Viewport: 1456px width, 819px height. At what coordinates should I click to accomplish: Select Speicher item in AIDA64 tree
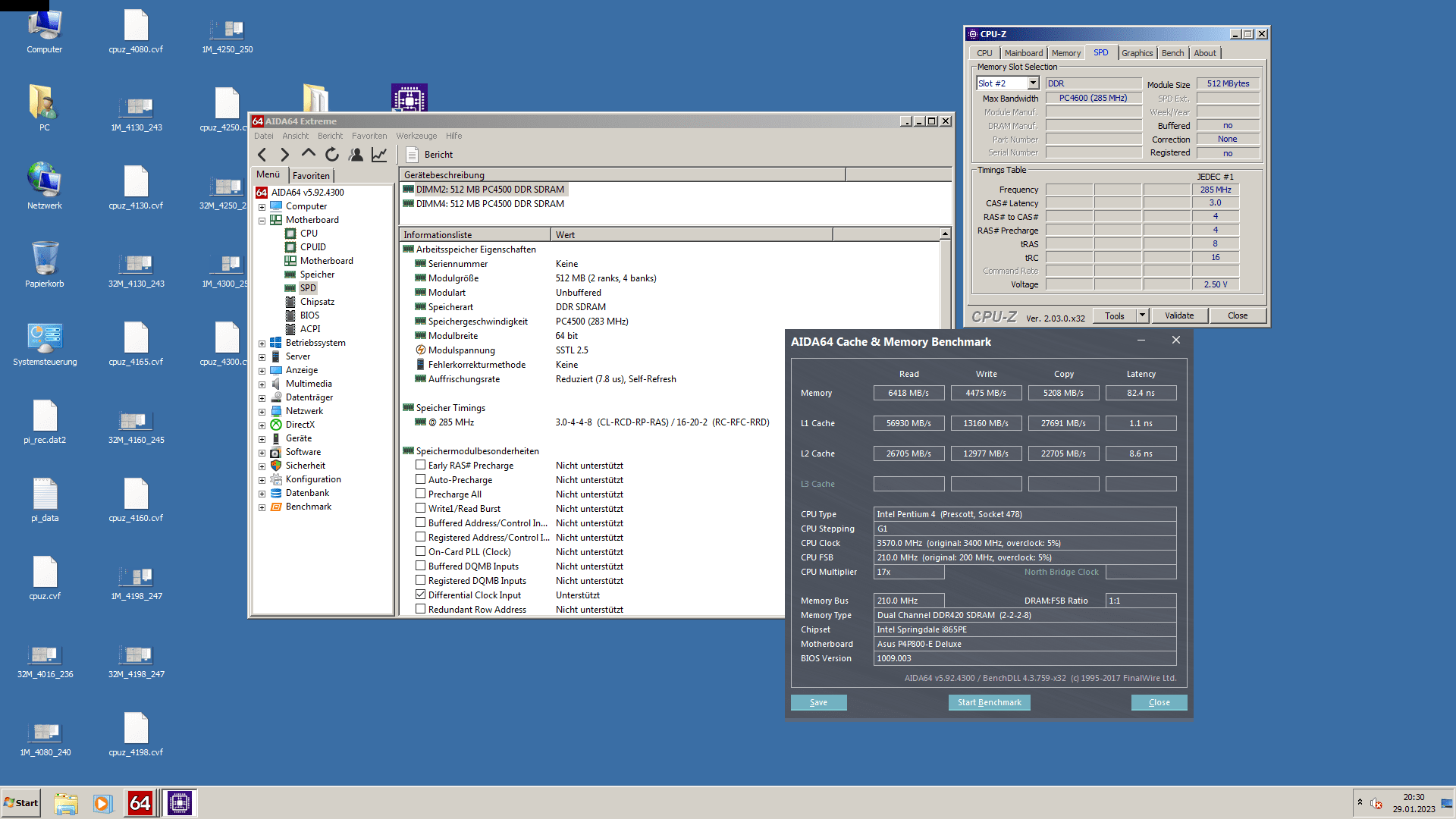[317, 275]
